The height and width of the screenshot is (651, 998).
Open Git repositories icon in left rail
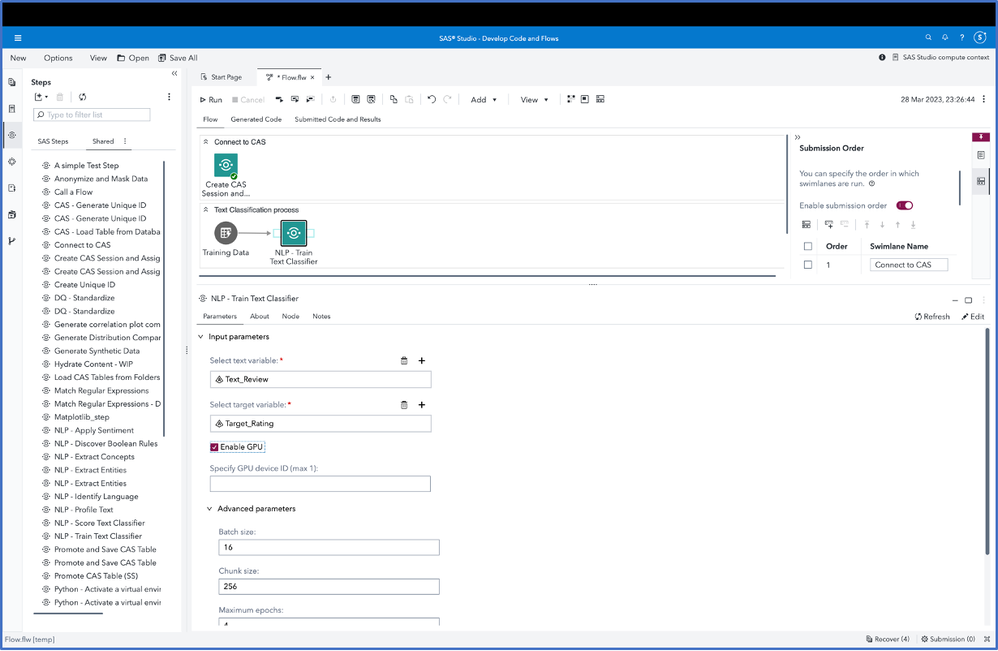(12, 241)
